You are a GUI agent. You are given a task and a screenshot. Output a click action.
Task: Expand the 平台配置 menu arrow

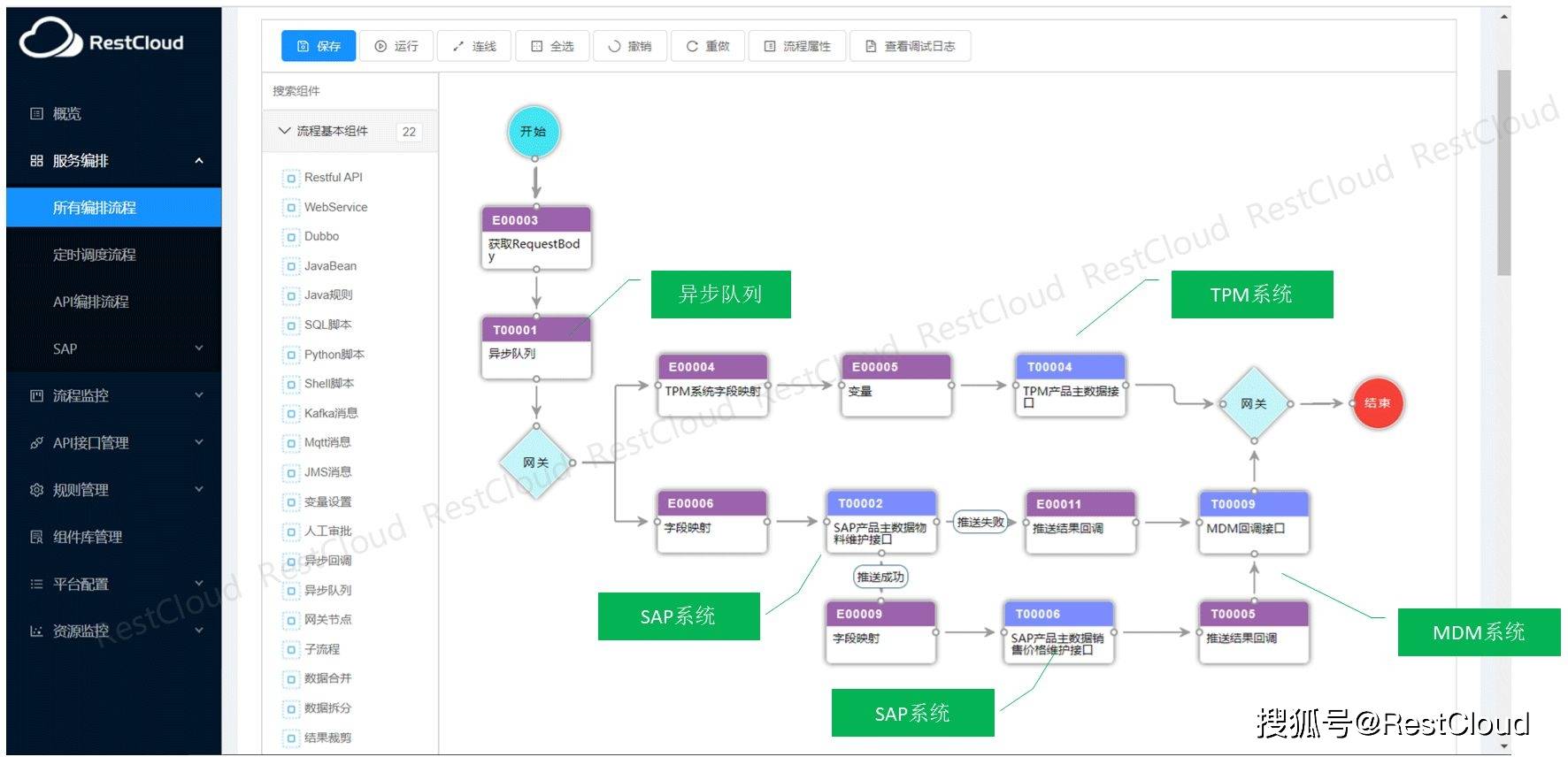(199, 584)
